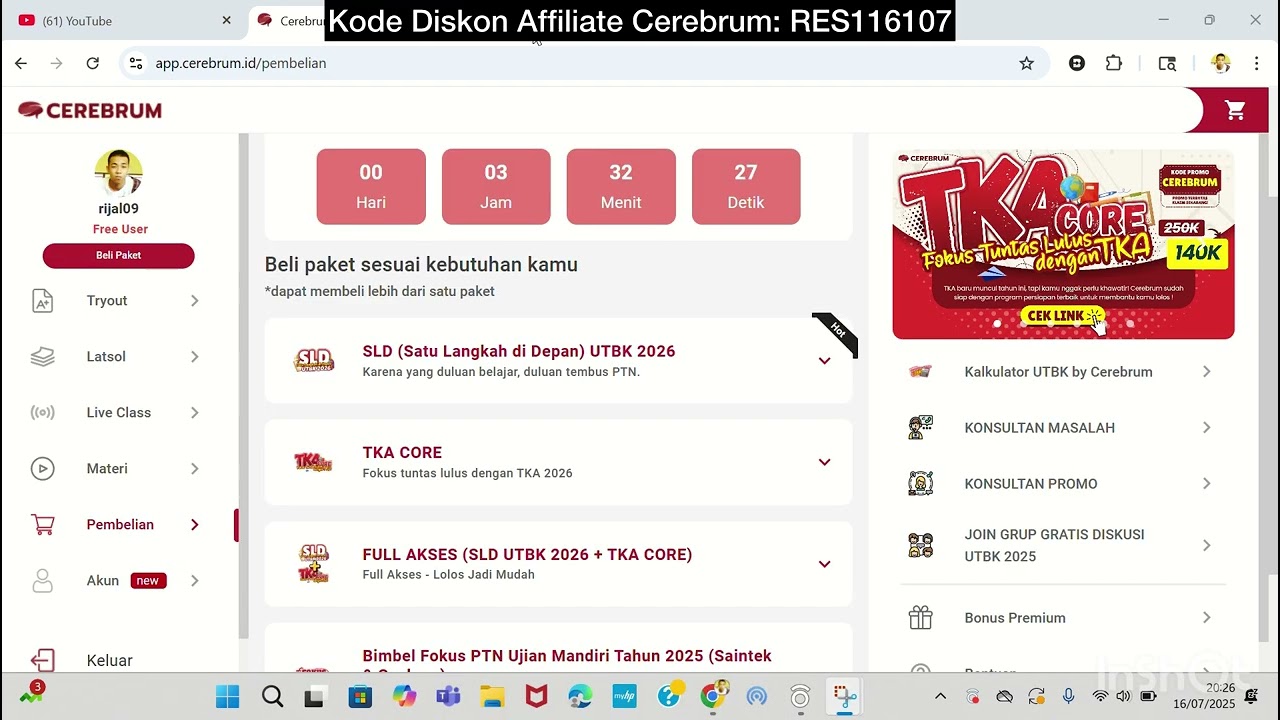
Task: Click the TKA CORE package logo
Action: tap(313, 462)
